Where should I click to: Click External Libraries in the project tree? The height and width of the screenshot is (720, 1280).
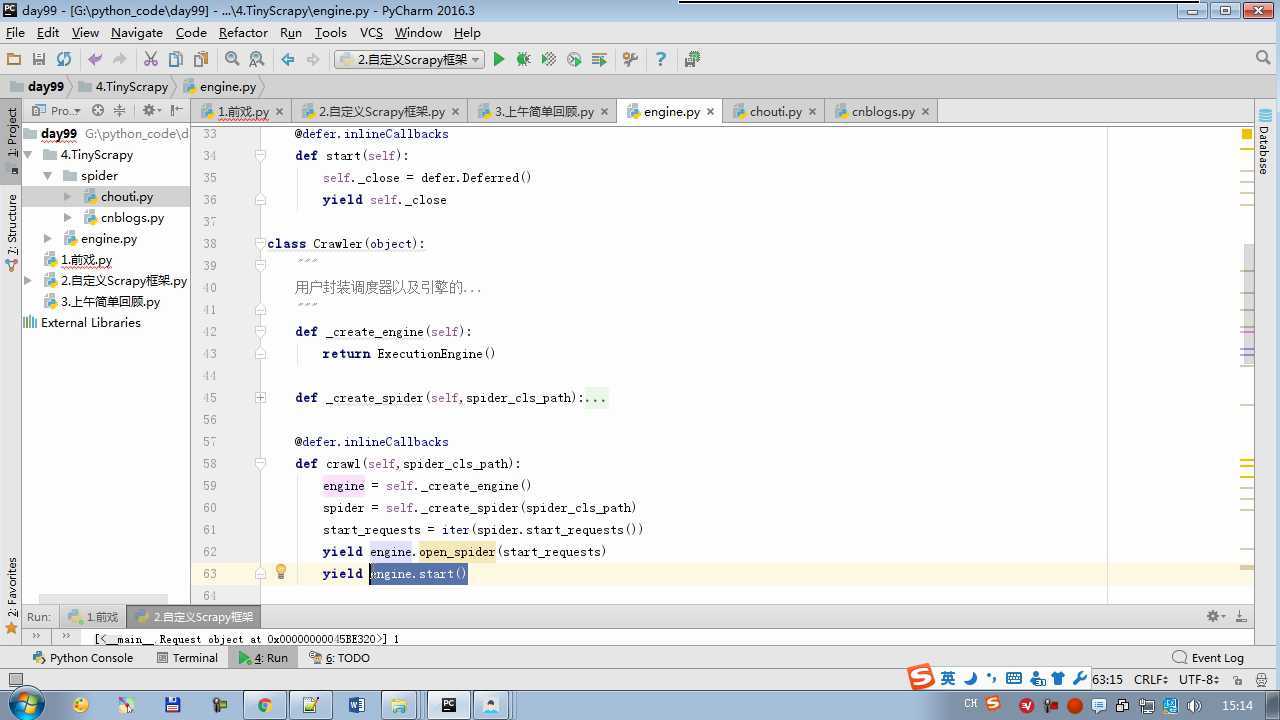(82, 323)
